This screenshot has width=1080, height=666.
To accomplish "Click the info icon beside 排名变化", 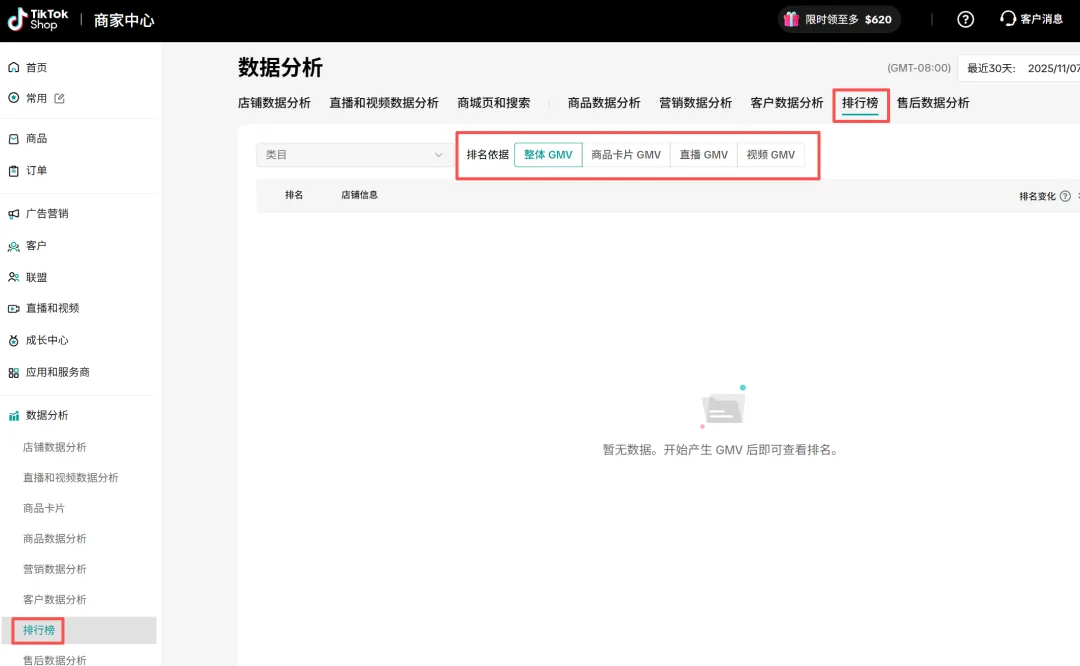I will (x=1065, y=196).
